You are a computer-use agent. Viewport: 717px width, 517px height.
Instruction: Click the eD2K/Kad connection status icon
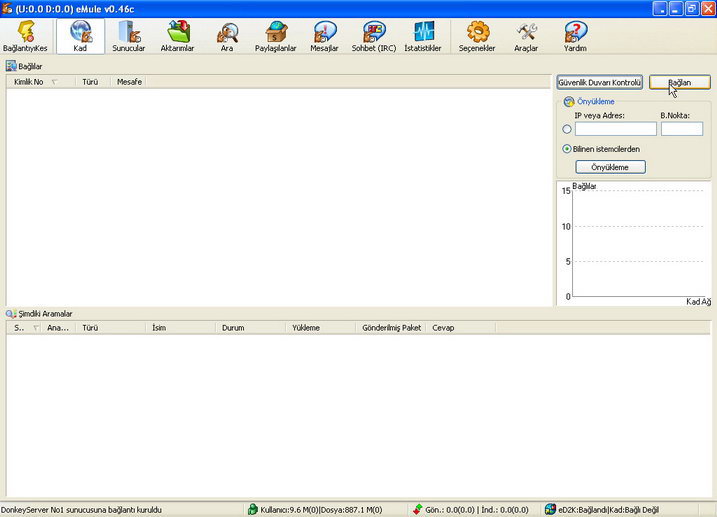tap(551, 509)
